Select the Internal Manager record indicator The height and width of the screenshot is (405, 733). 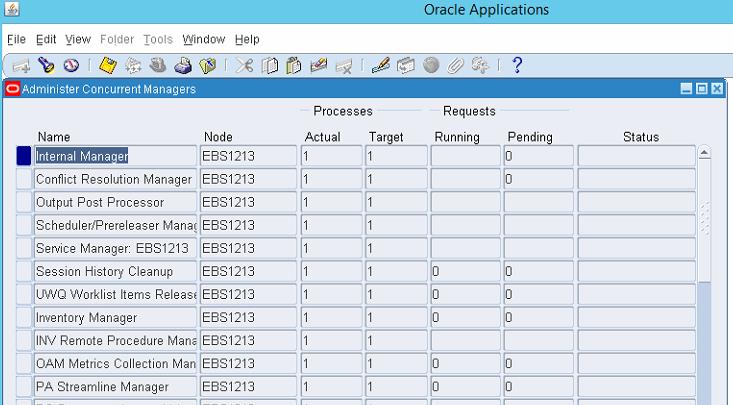pos(24,156)
